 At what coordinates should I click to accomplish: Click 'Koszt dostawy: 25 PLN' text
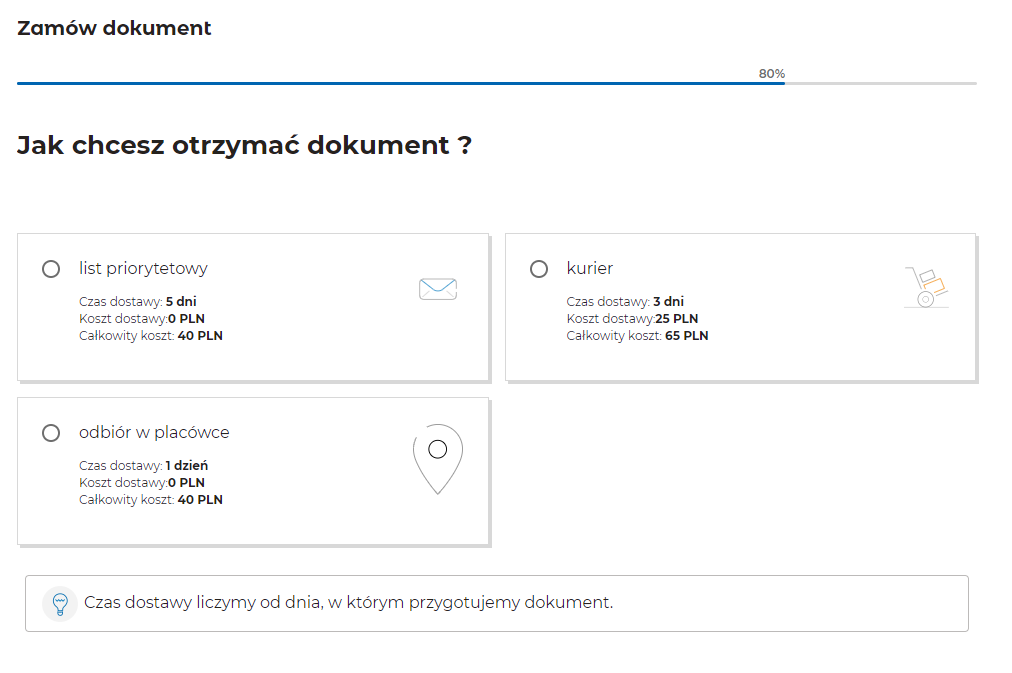pos(632,319)
